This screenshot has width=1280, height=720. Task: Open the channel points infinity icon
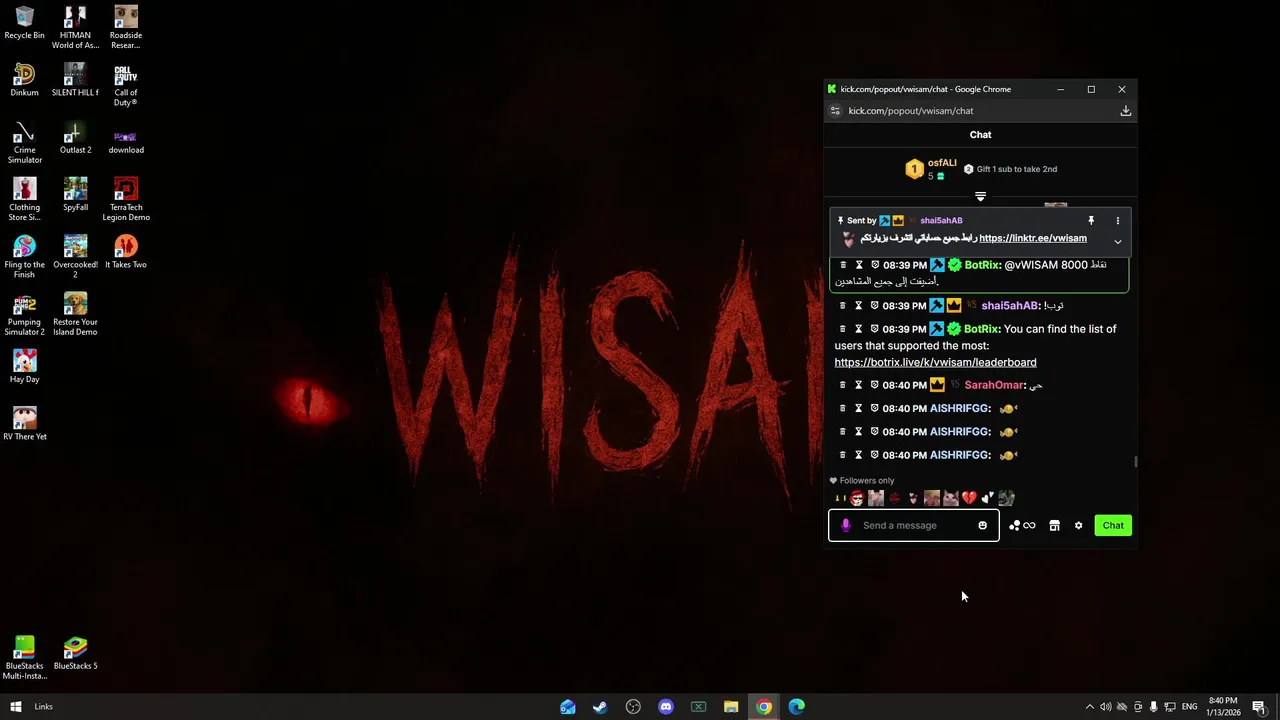point(1029,526)
